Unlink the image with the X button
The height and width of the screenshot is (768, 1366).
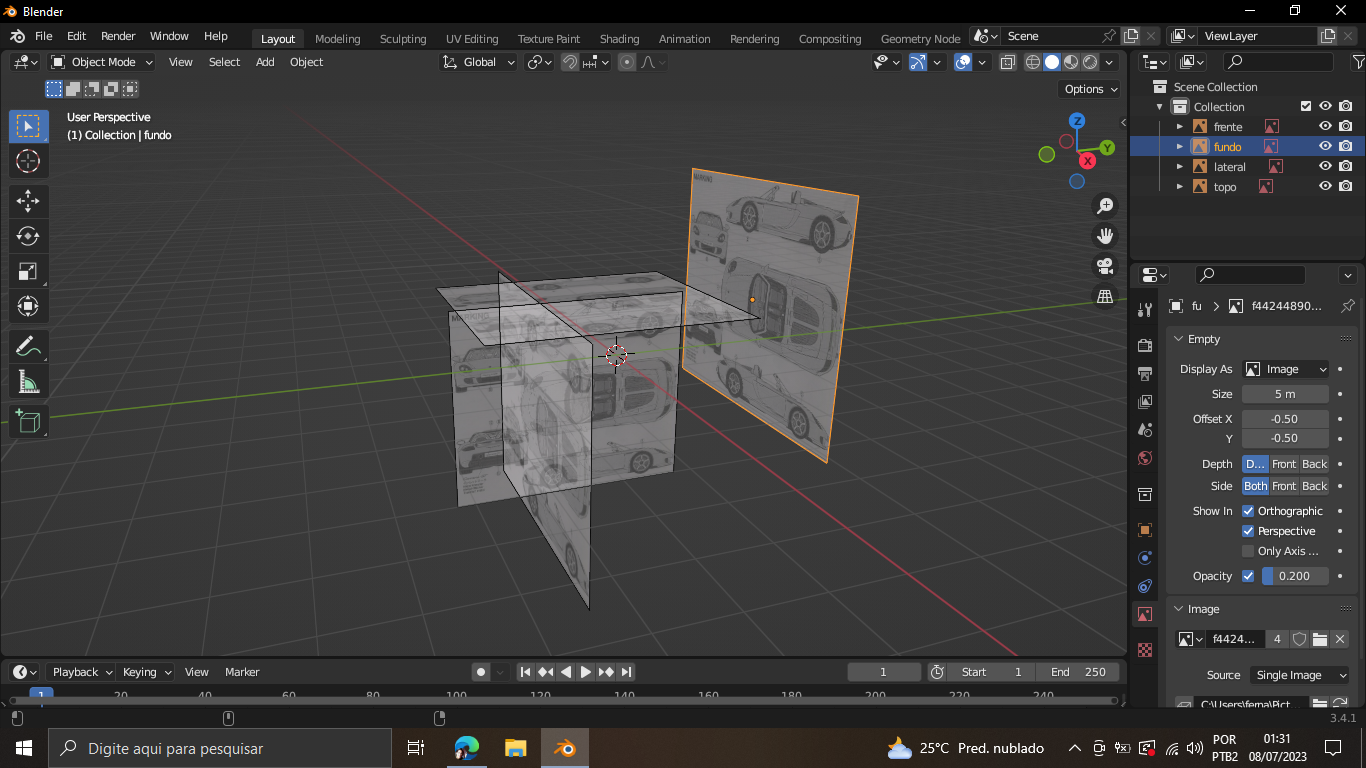pyautogui.click(x=1340, y=639)
